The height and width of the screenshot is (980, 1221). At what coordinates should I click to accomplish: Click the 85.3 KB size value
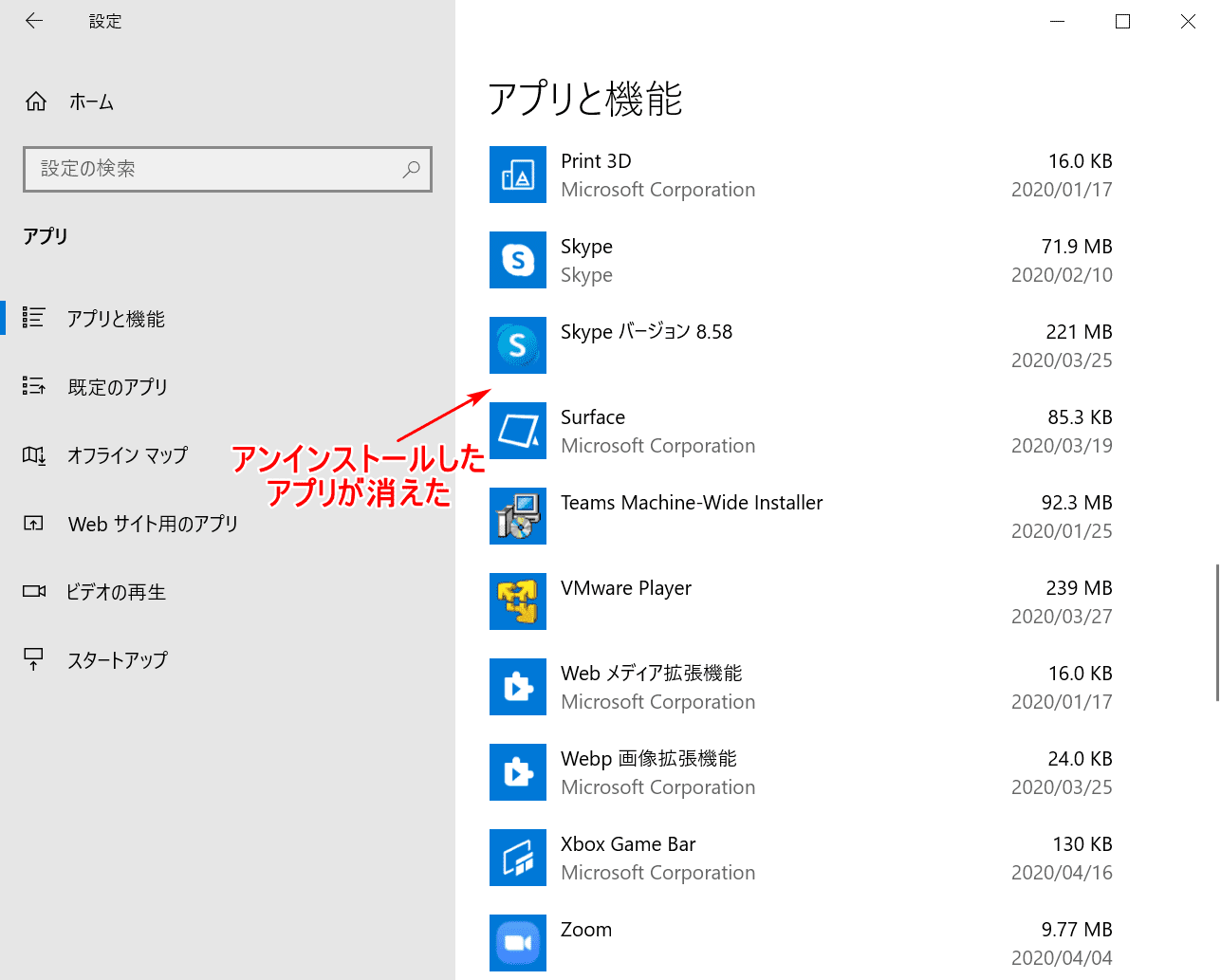coord(1081,417)
